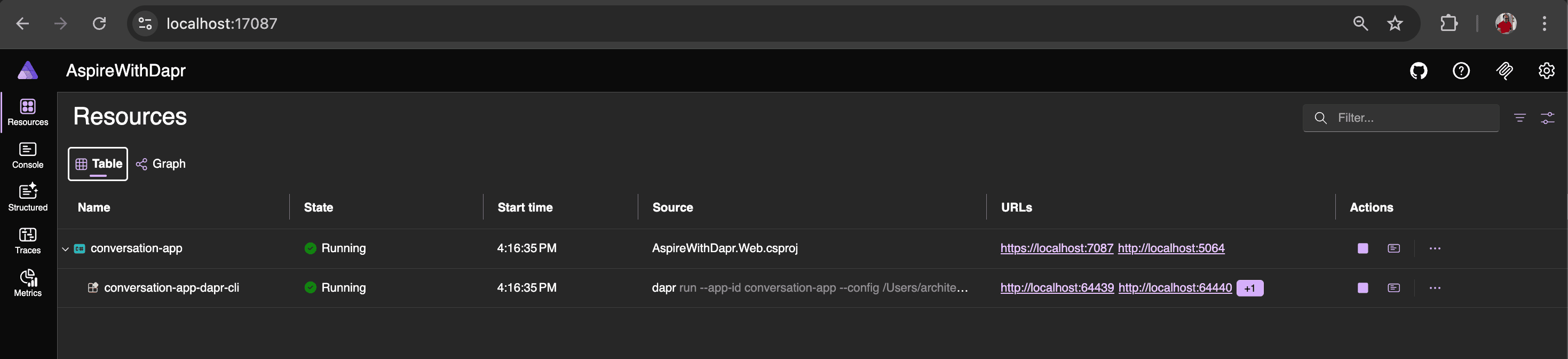This screenshot has height=359, width=1568.
Task: Open dashboard Settings gear
Action: coord(1547,71)
